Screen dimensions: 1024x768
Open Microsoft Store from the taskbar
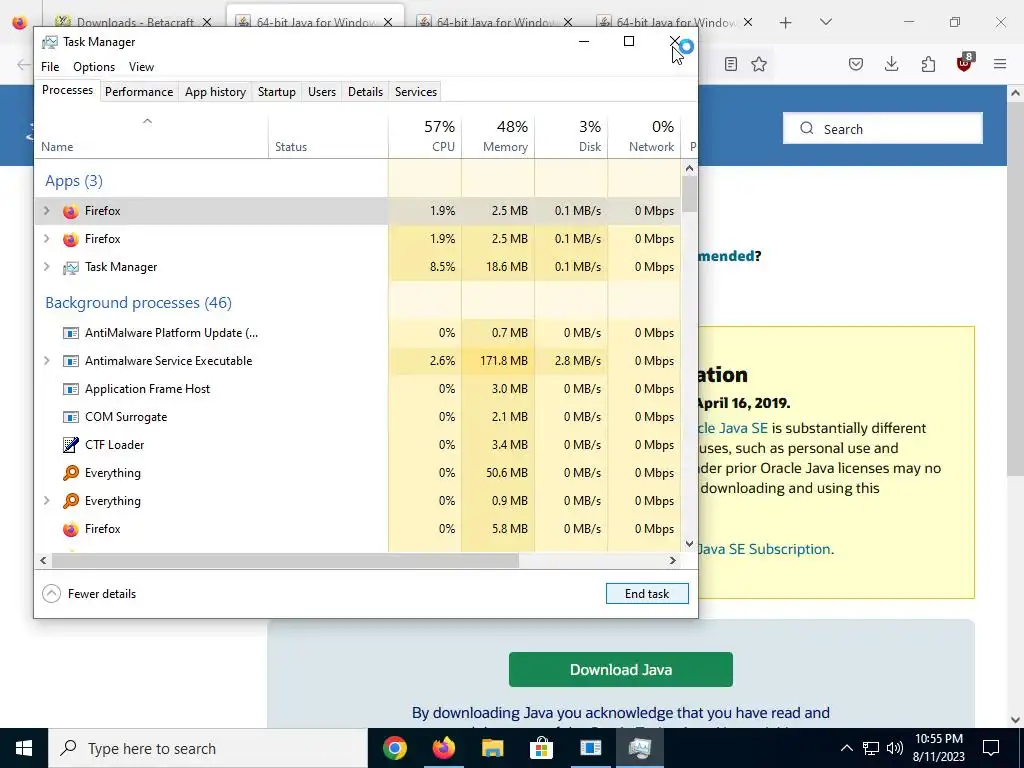541,748
